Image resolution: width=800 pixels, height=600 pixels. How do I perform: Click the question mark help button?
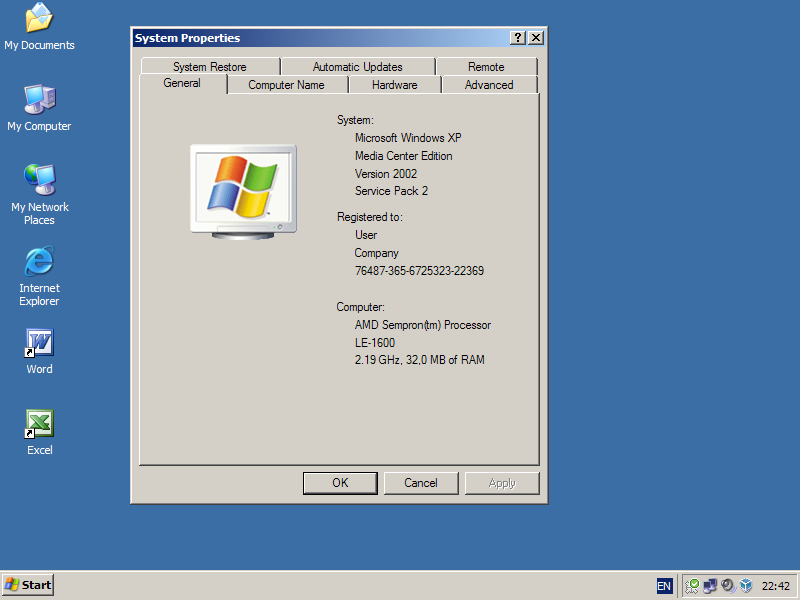point(517,38)
